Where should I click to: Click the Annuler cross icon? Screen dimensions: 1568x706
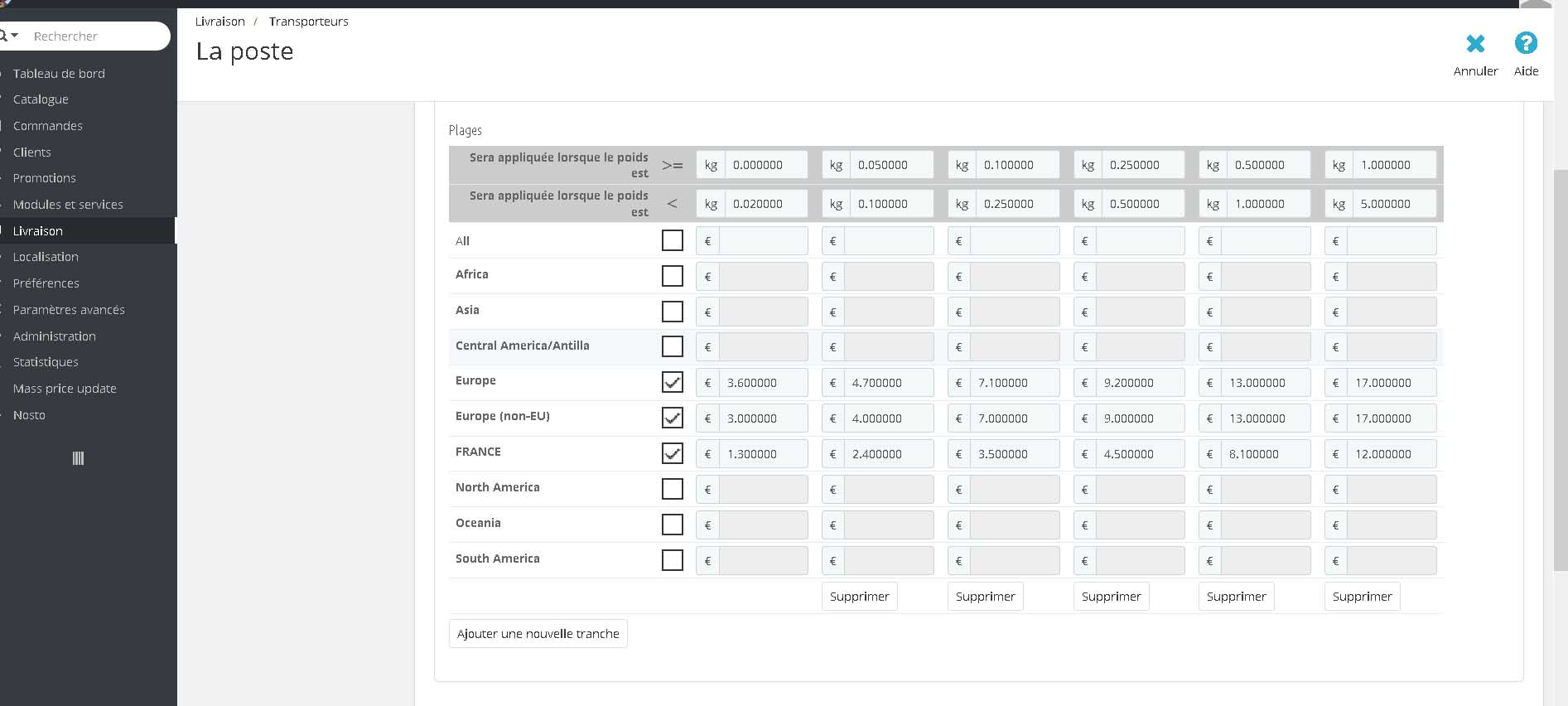[x=1475, y=43]
